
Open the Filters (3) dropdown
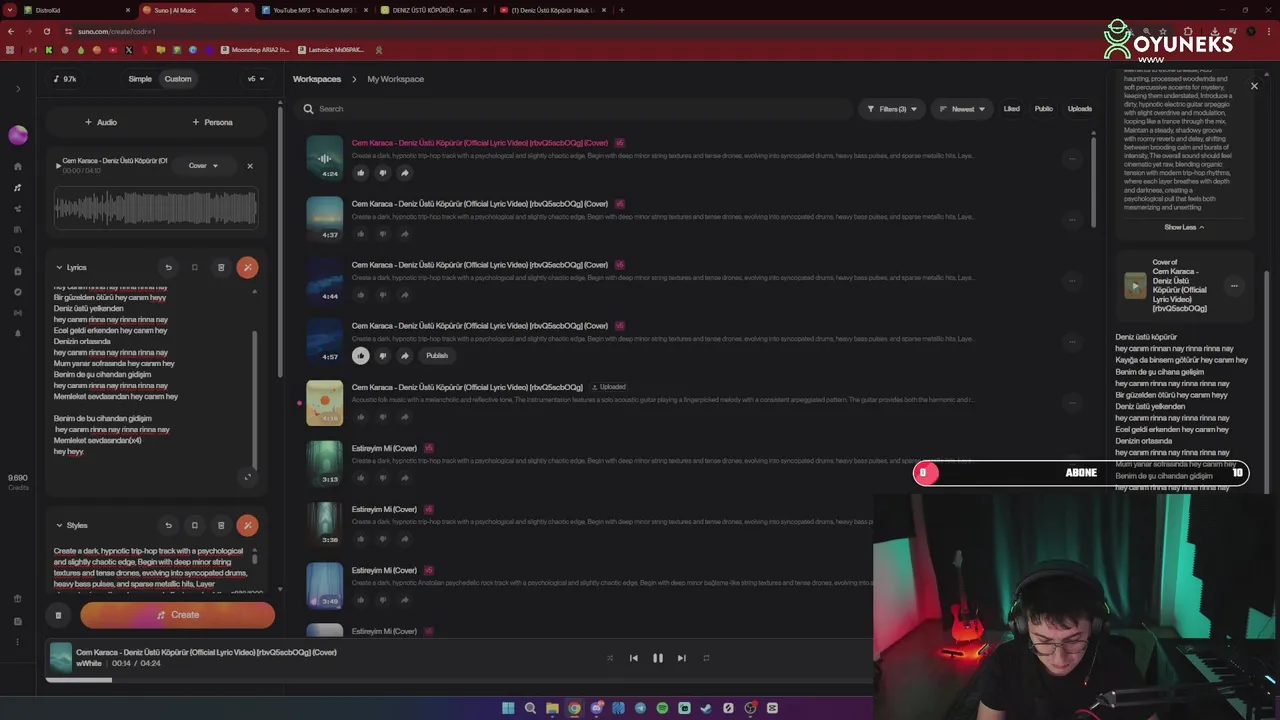click(x=891, y=109)
